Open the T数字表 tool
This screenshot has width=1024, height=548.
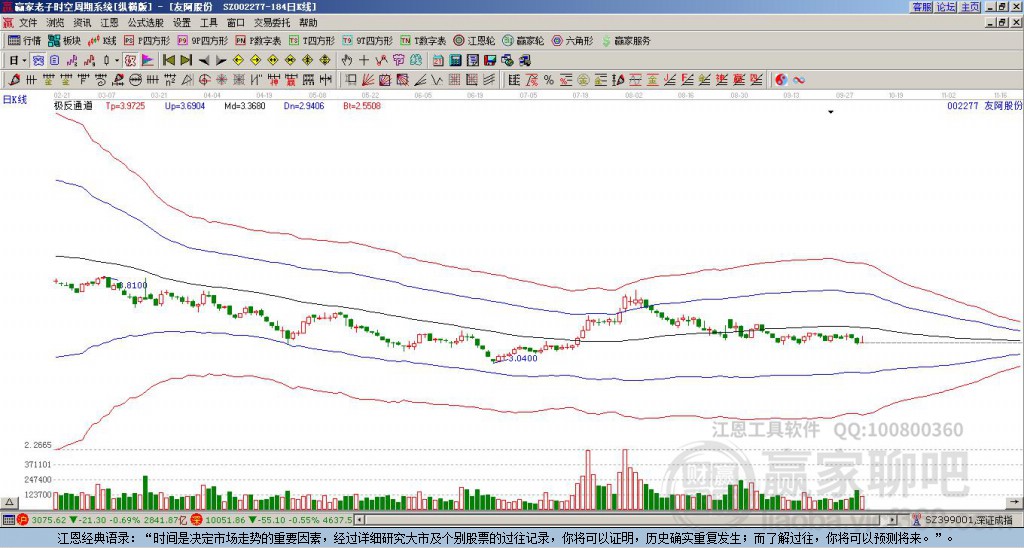423,40
